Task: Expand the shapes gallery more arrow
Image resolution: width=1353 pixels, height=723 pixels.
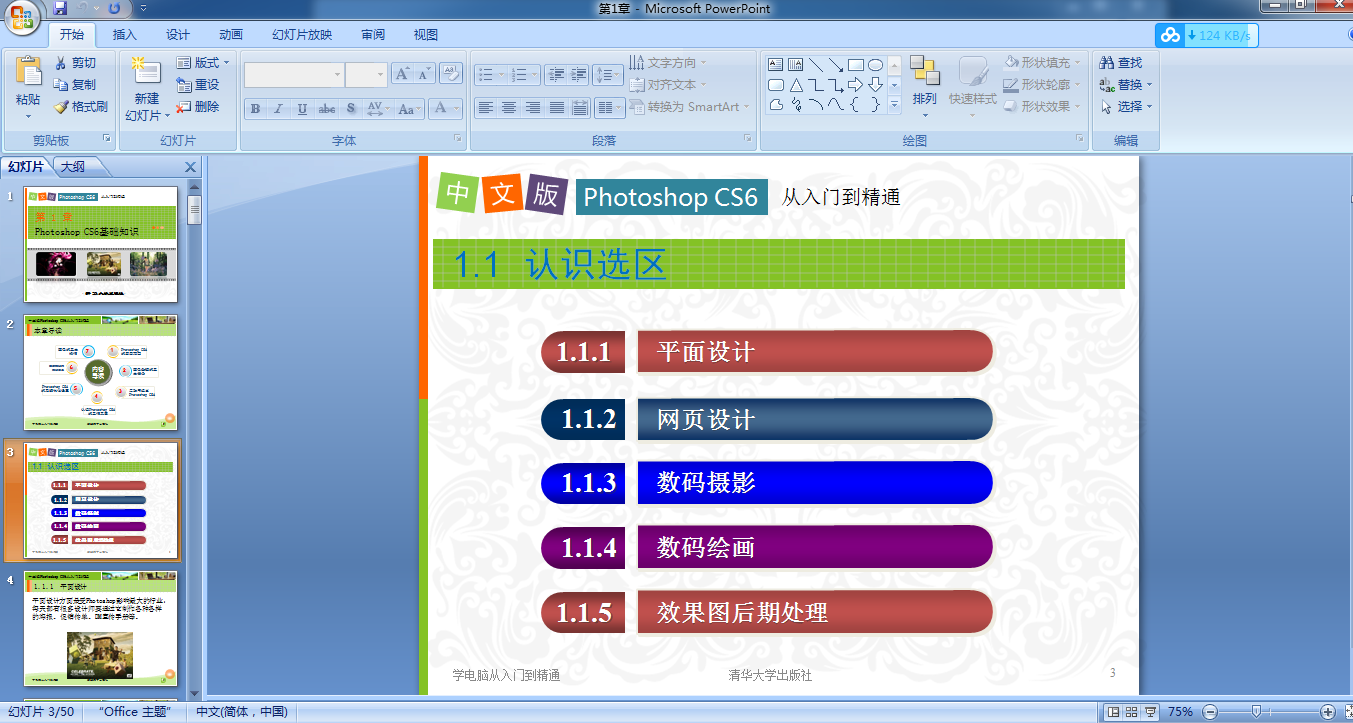Action: [894, 104]
